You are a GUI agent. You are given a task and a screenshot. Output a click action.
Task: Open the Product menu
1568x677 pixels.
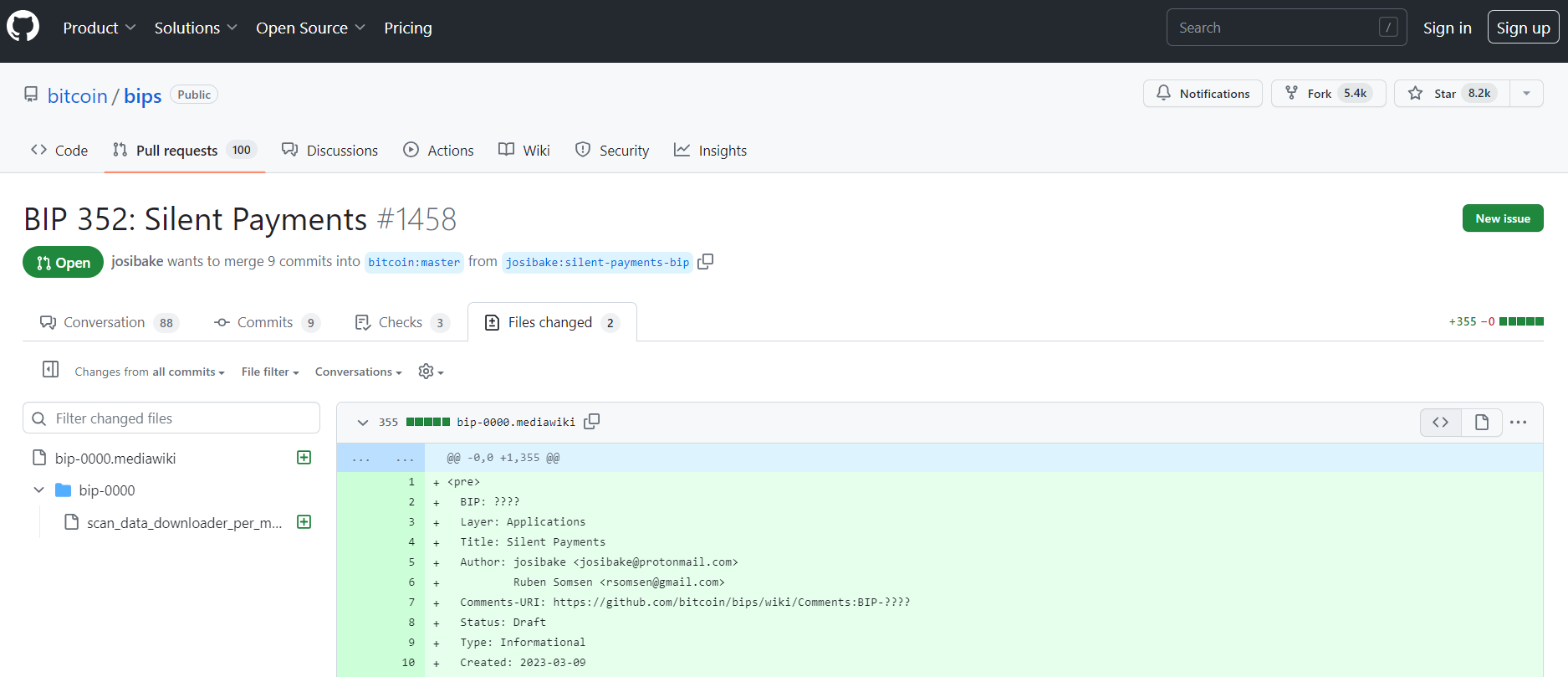[x=99, y=28]
